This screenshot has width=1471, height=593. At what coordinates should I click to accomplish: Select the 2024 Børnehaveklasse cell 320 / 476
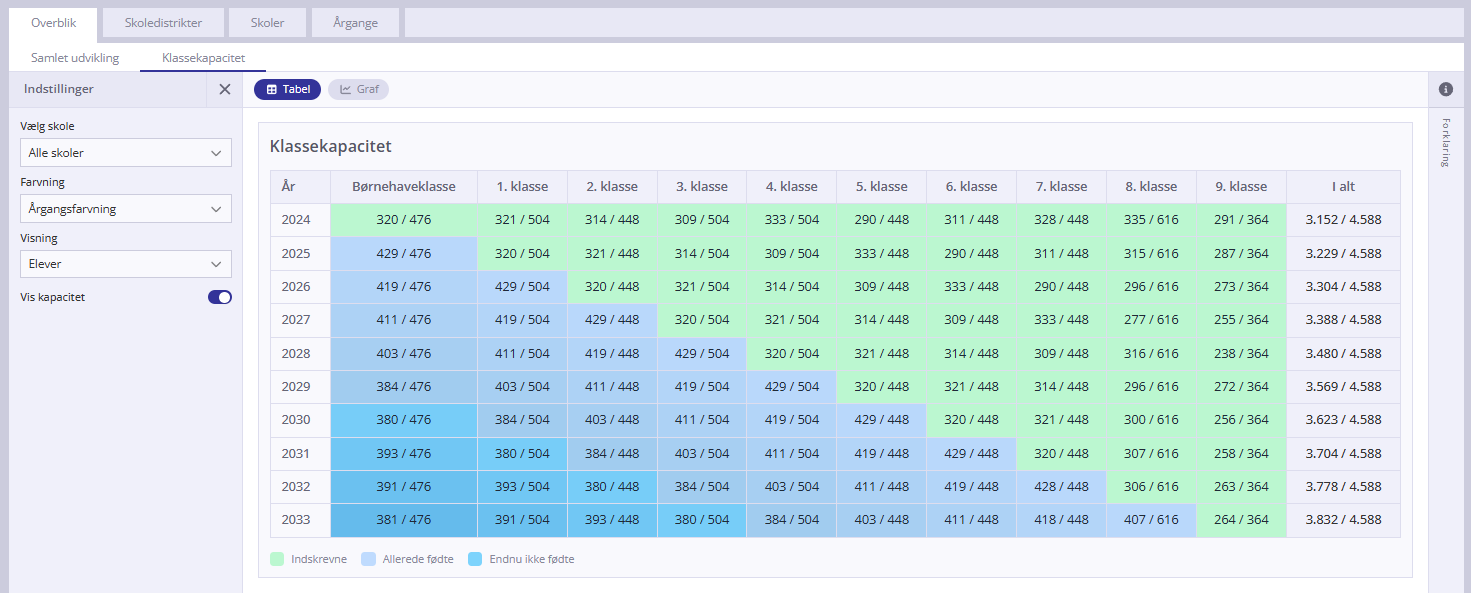404,220
